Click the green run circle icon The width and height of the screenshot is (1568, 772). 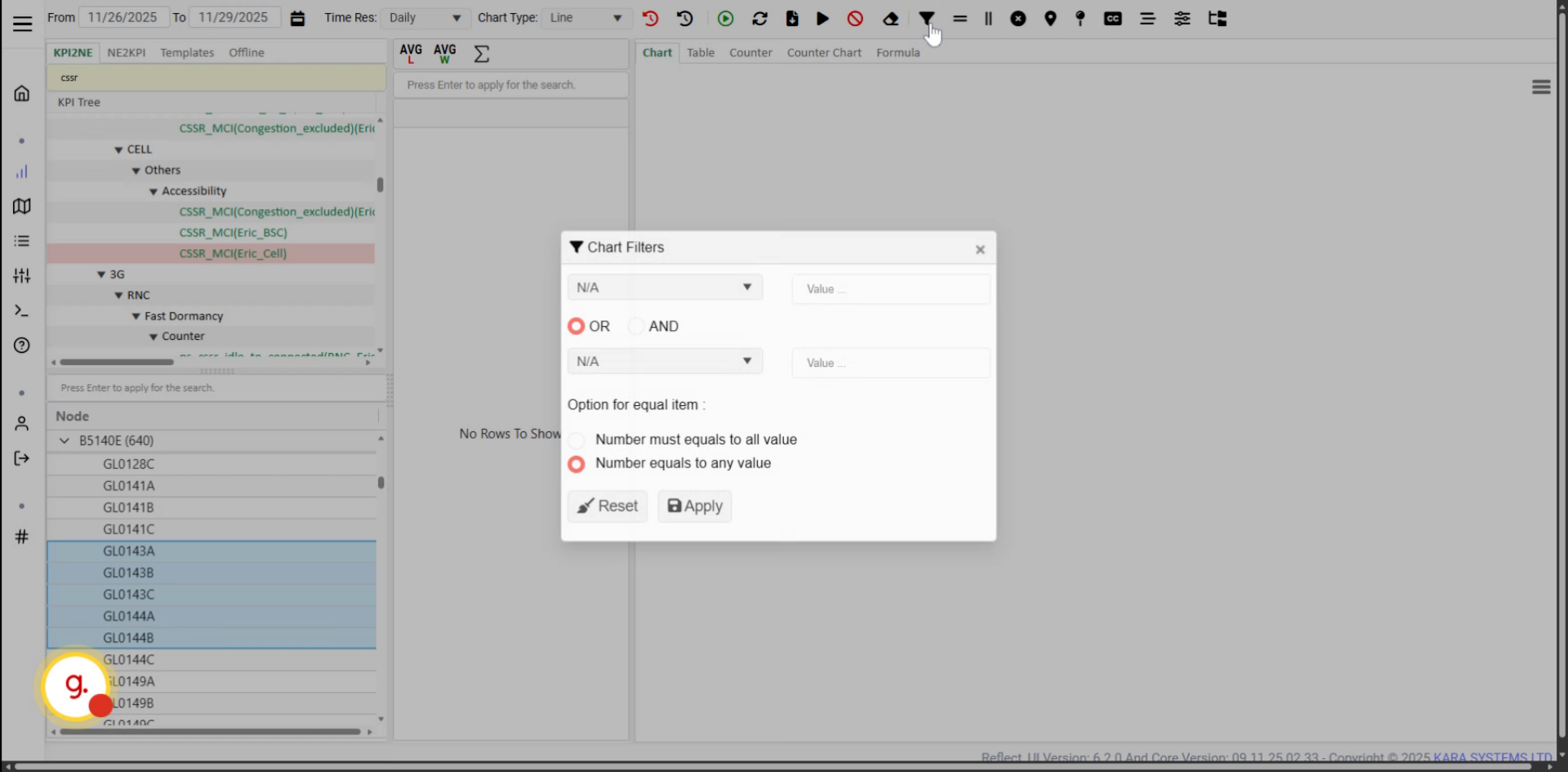coord(725,18)
